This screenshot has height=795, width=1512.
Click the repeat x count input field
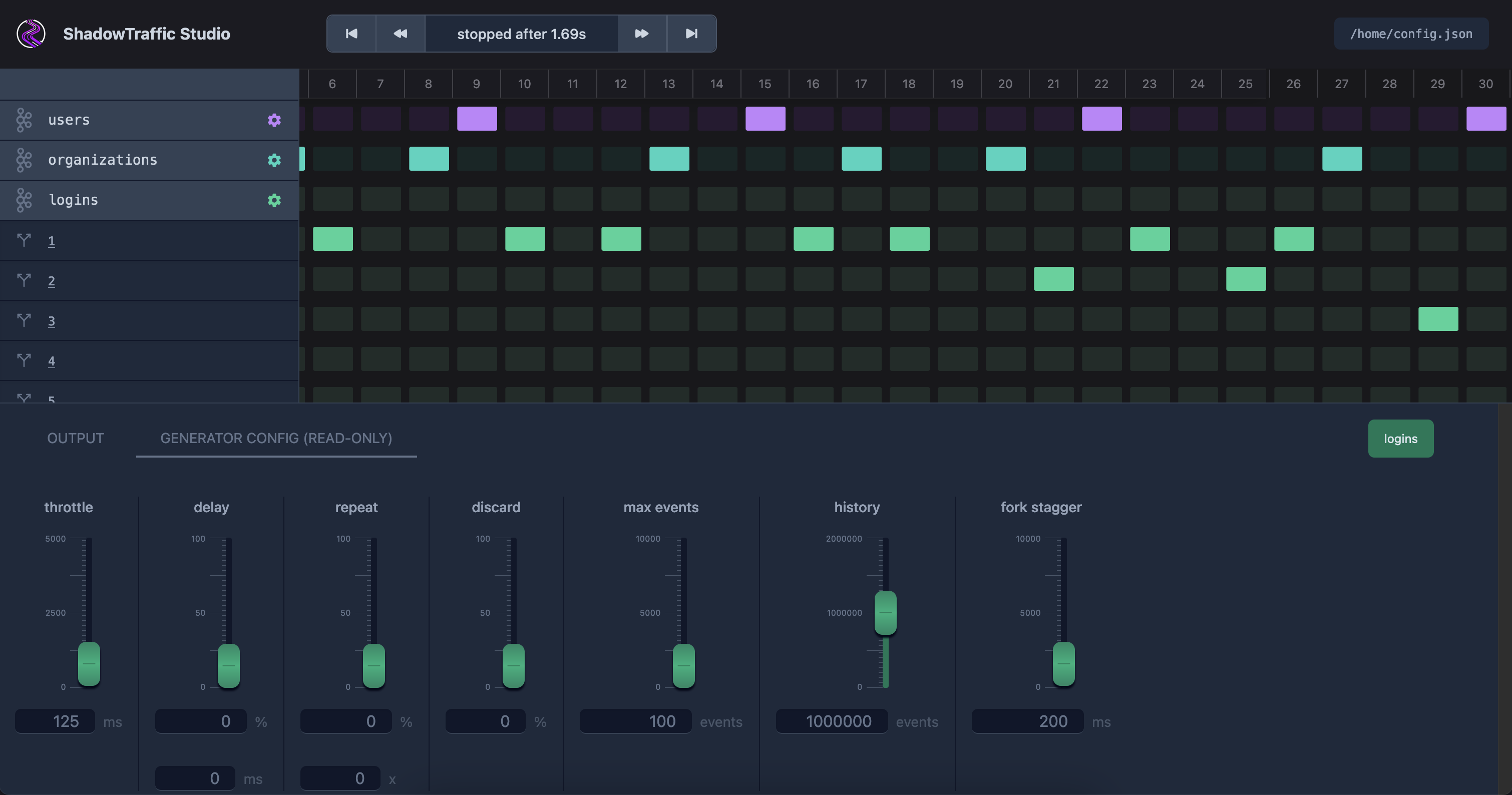tap(340, 778)
